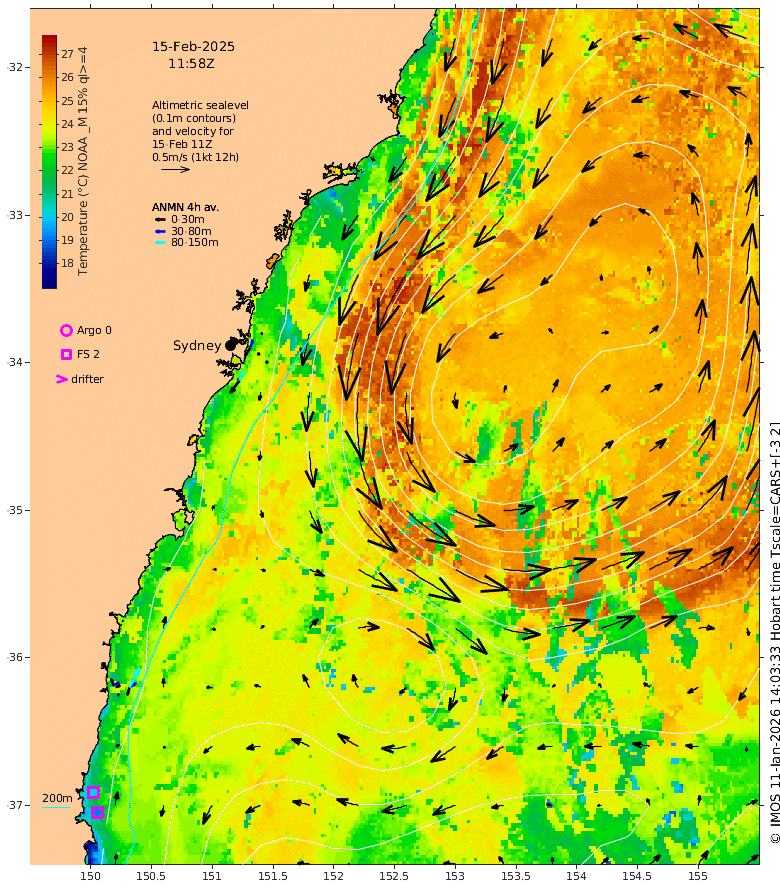Click the 153 longitude axis label

(x=455, y=876)
